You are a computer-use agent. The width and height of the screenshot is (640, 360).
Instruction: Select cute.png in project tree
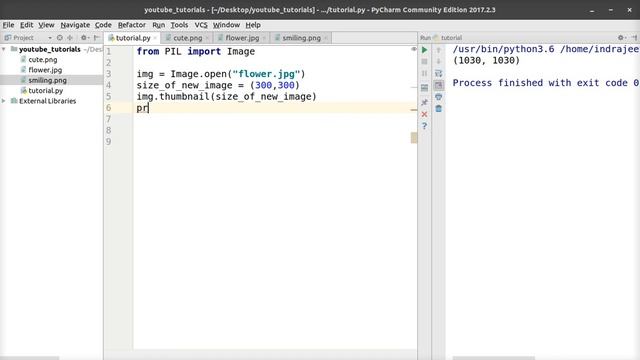tap(42, 60)
